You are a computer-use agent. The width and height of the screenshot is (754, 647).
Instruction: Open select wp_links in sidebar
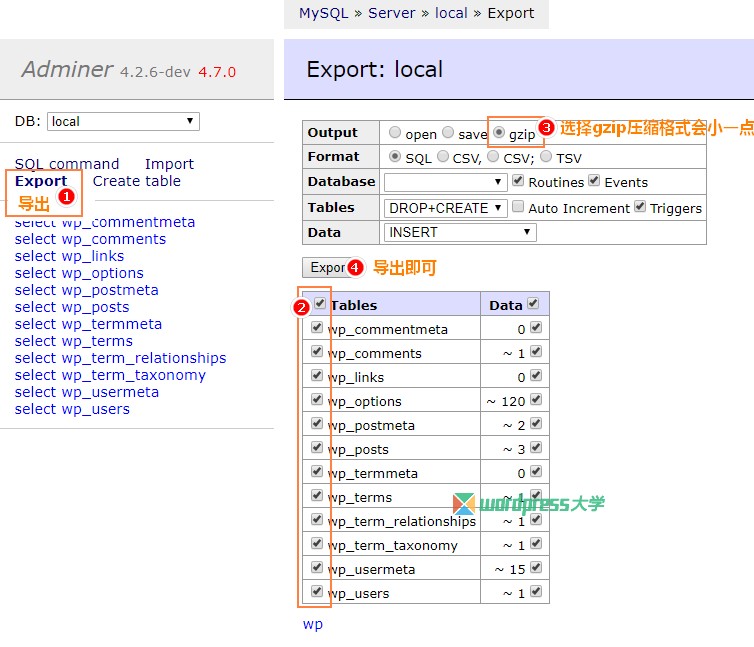[x=93, y=256]
